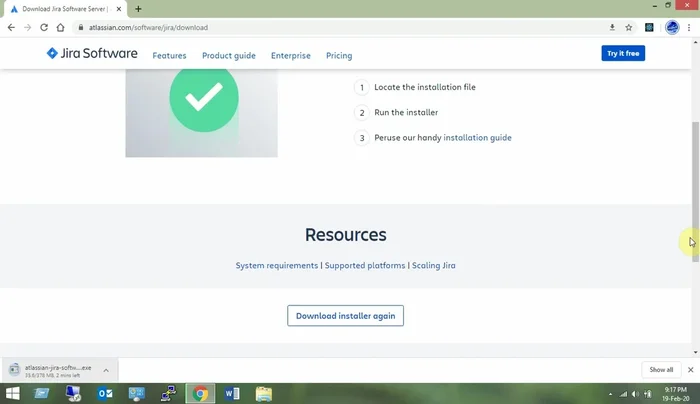Click the network signal tray icon

click(623, 394)
